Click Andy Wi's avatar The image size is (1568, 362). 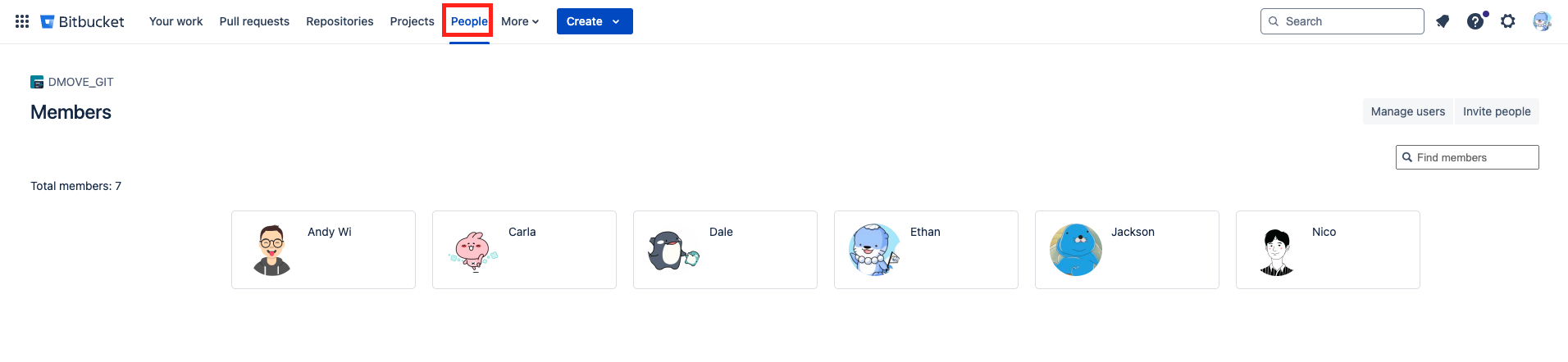272,250
